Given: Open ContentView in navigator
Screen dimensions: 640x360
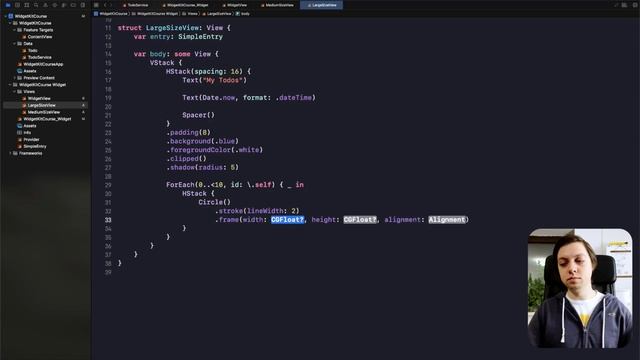Looking at the screenshot, I should pyautogui.click(x=40, y=37).
